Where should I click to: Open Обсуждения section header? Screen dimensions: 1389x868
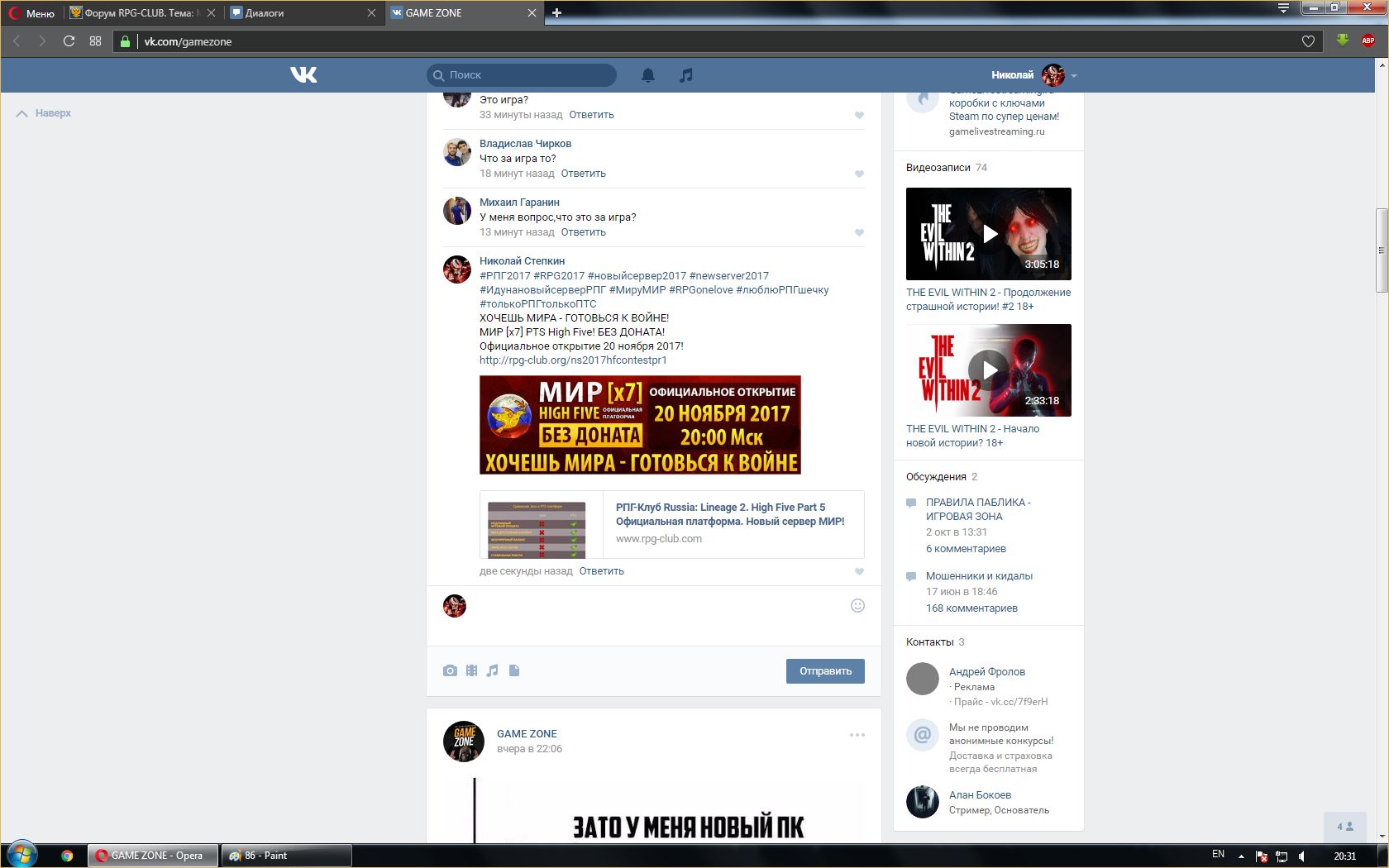pyautogui.click(x=936, y=477)
